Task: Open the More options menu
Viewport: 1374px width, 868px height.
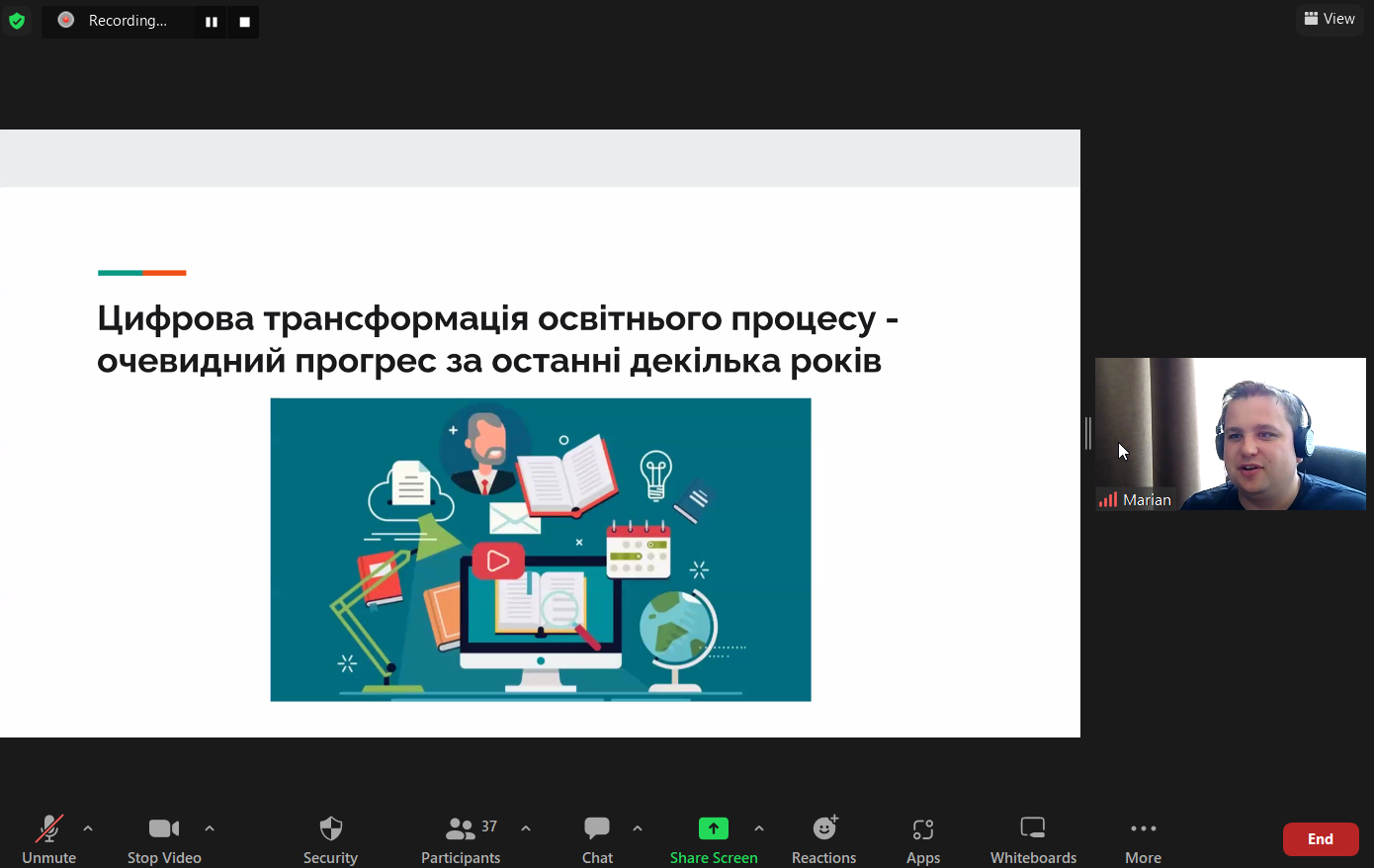Action: point(1143,838)
